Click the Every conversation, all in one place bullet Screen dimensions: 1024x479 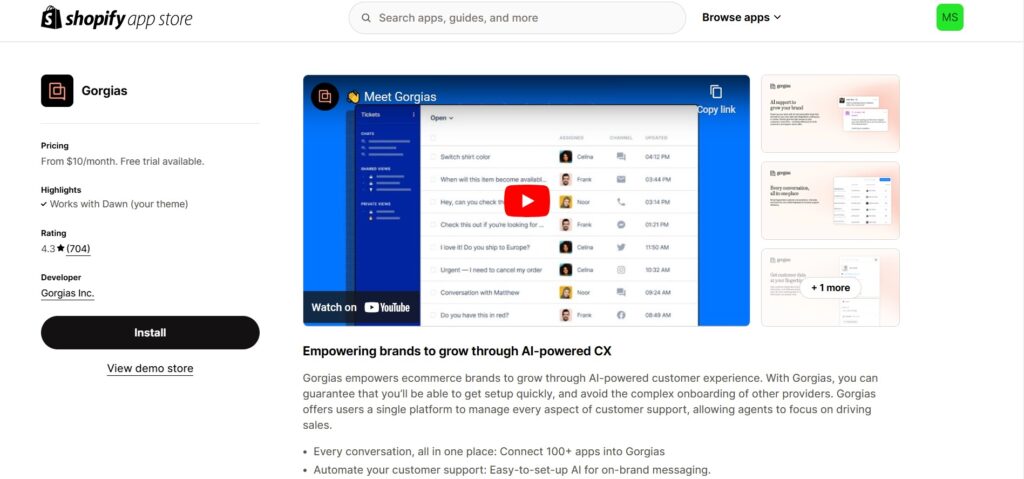(488, 451)
